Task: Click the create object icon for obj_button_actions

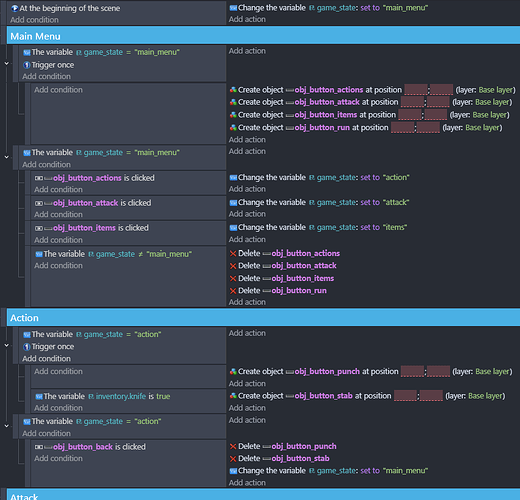Action: (x=233, y=90)
